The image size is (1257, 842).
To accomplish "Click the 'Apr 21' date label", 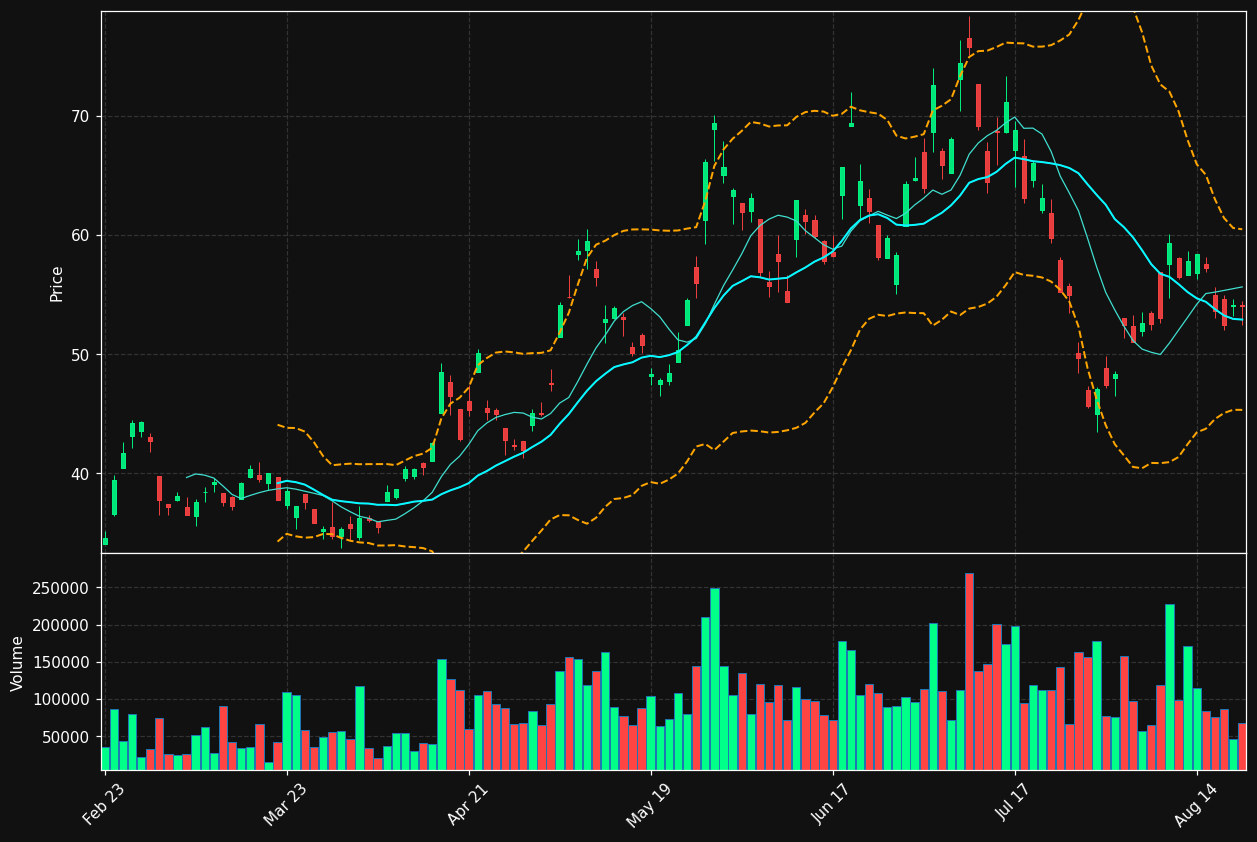I will pos(468,803).
